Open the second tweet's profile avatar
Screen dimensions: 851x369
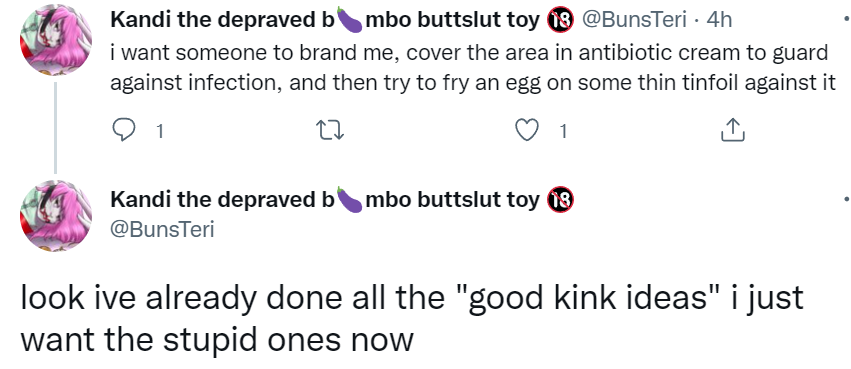[x=55, y=215]
